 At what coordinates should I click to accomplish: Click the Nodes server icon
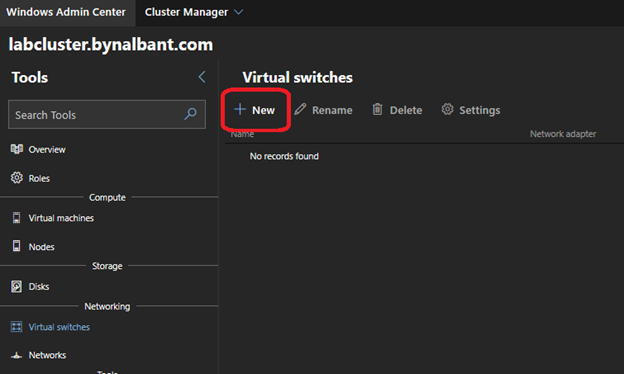point(16,246)
